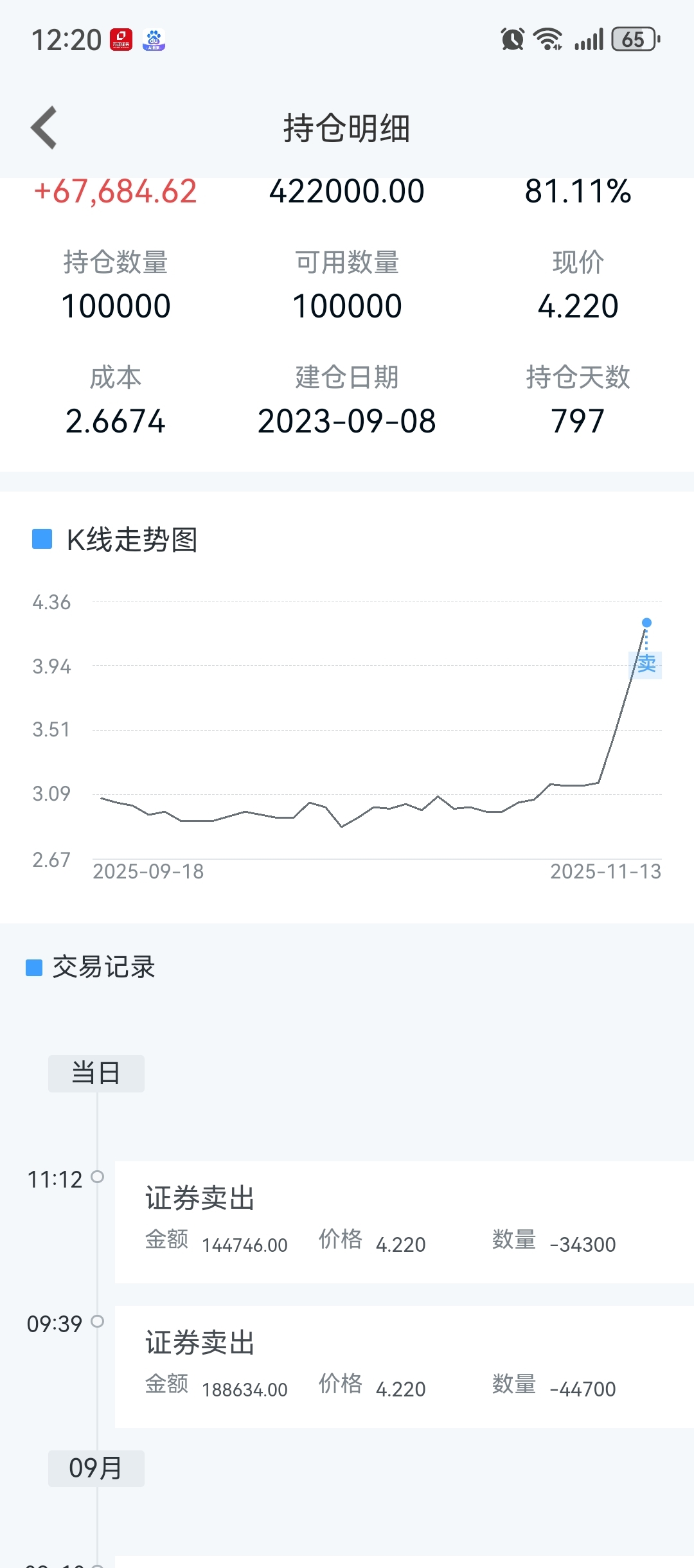
Task: Select the 当日 timeline section label
Action: 96,1073
